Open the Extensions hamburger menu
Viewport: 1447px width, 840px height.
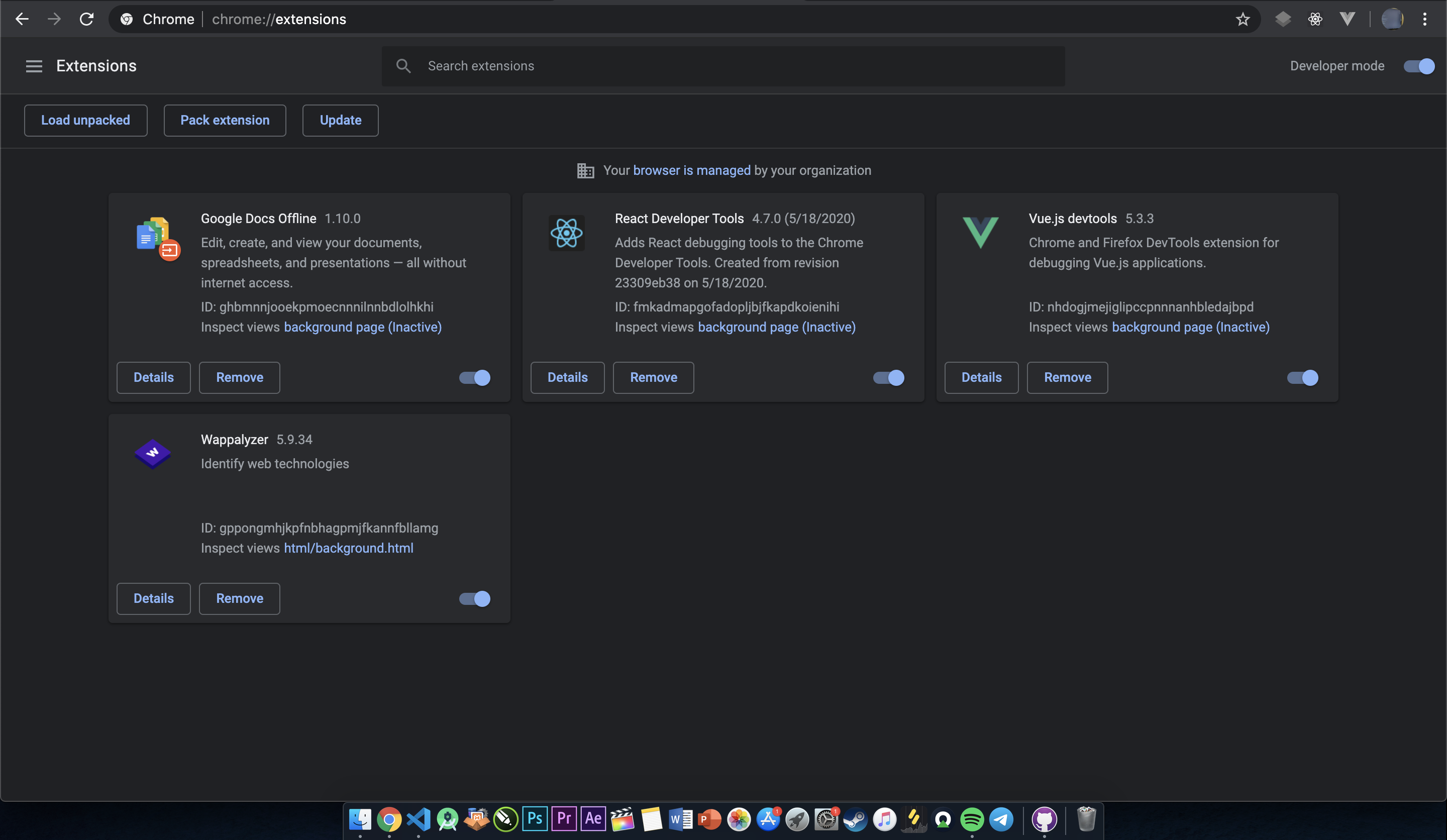tap(34, 66)
